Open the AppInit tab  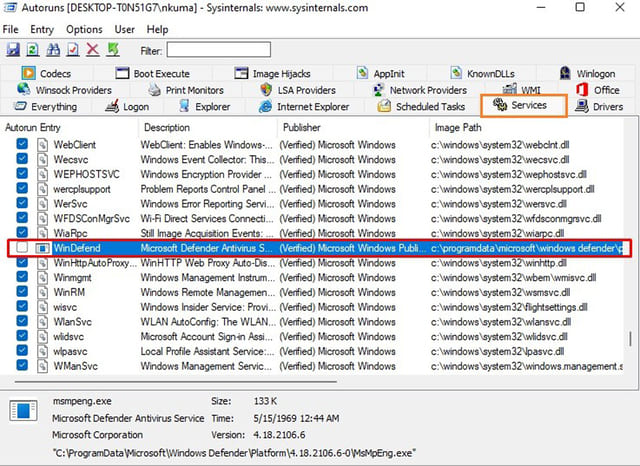click(x=380, y=73)
